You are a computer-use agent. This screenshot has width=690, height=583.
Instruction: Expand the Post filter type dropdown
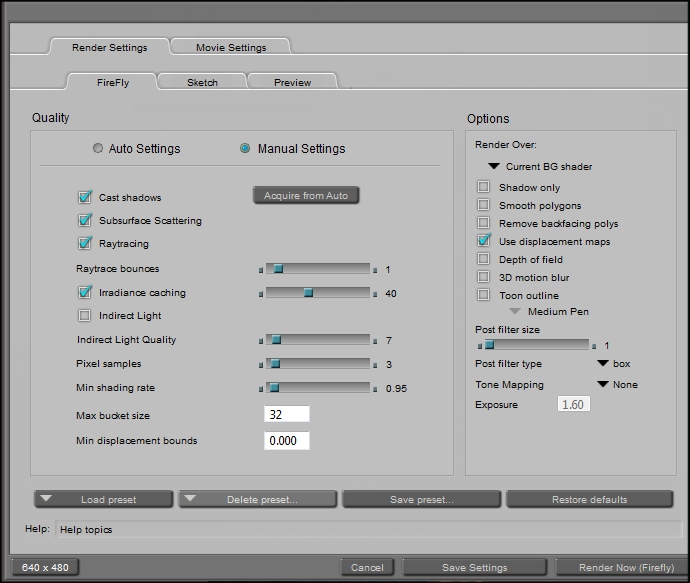click(x=603, y=364)
